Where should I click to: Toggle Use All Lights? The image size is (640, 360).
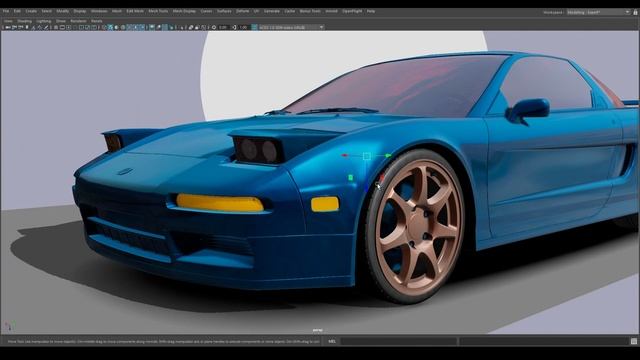click(x=136, y=27)
